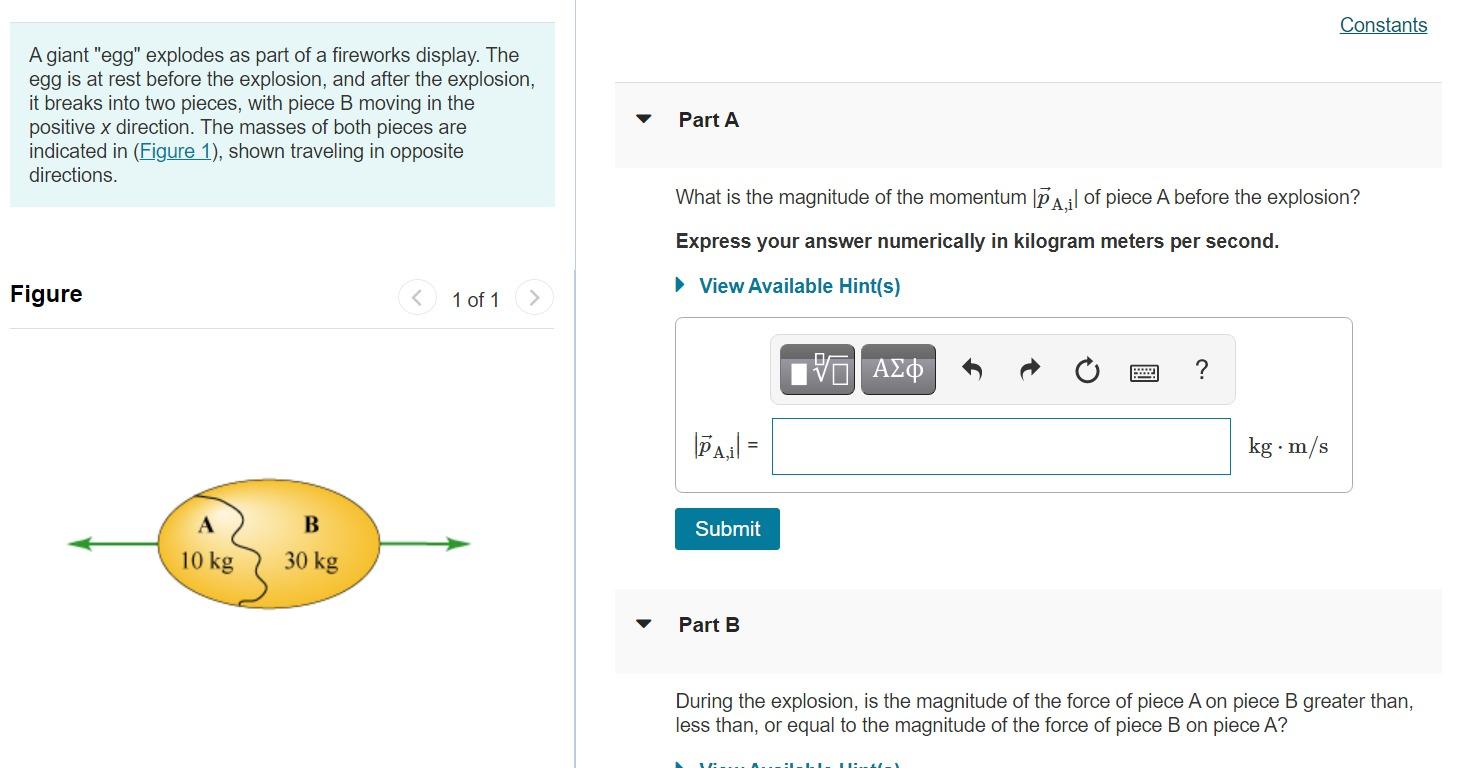Click the 1 of 1 page indicator
The height and width of the screenshot is (768, 1462).
476,299
